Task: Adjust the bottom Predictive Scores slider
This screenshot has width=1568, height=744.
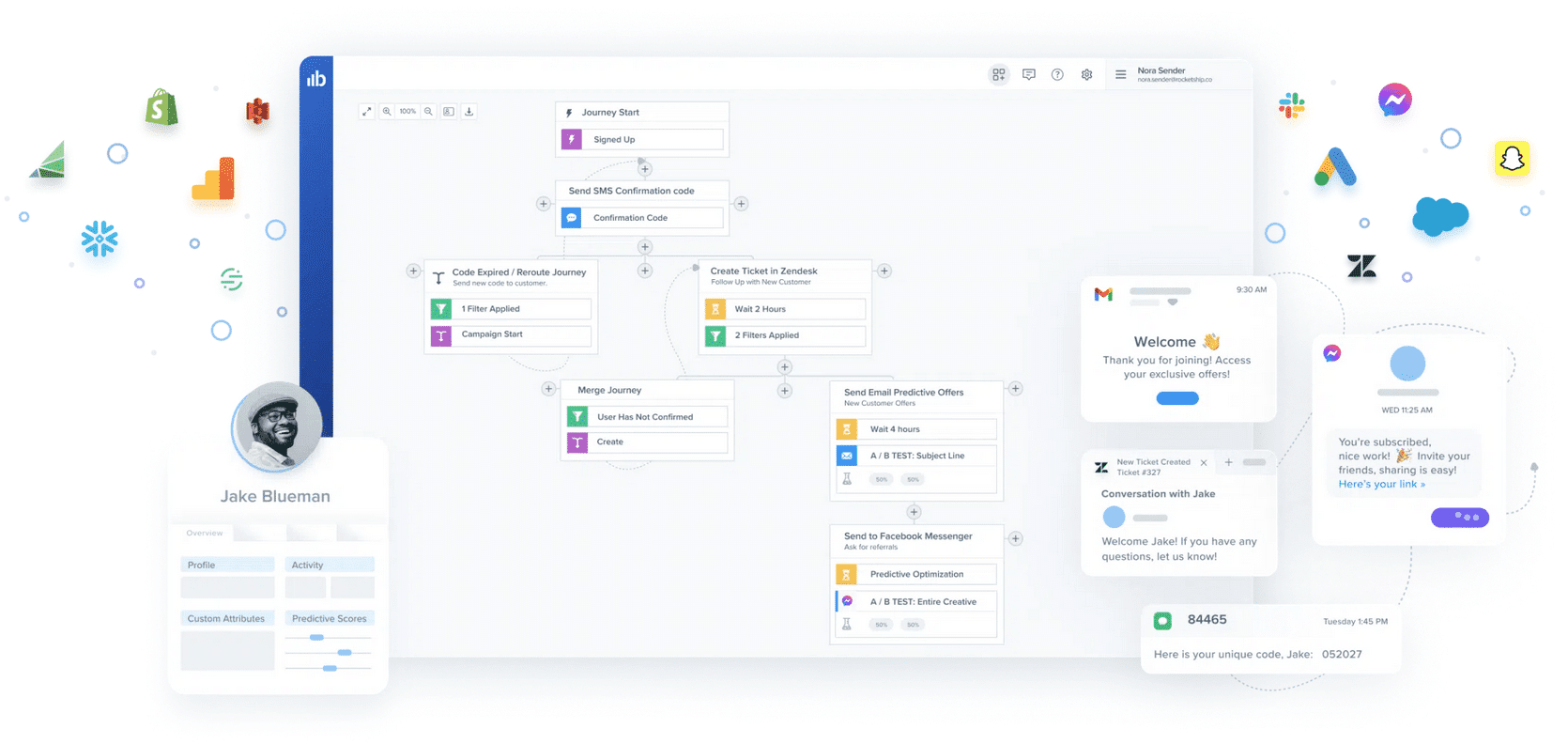Action: point(330,668)
